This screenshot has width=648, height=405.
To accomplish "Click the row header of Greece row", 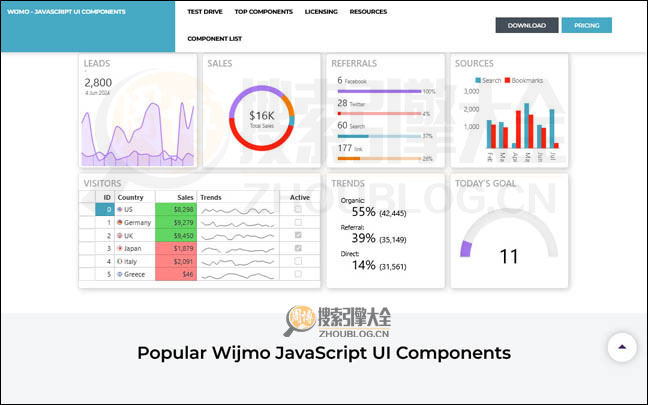I will (x=87, y=274).
